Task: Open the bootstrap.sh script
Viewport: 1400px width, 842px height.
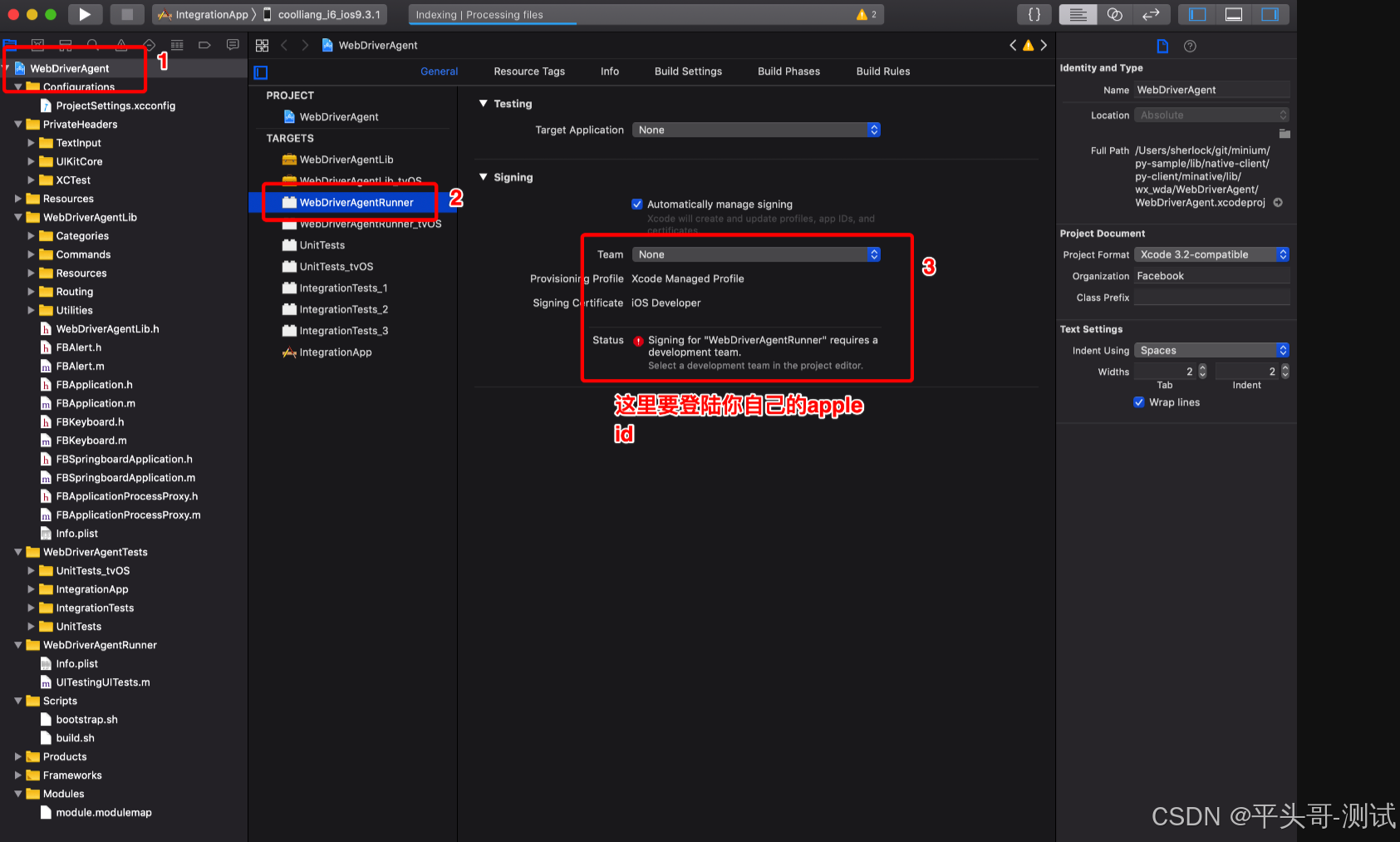Action: [86, 719]
